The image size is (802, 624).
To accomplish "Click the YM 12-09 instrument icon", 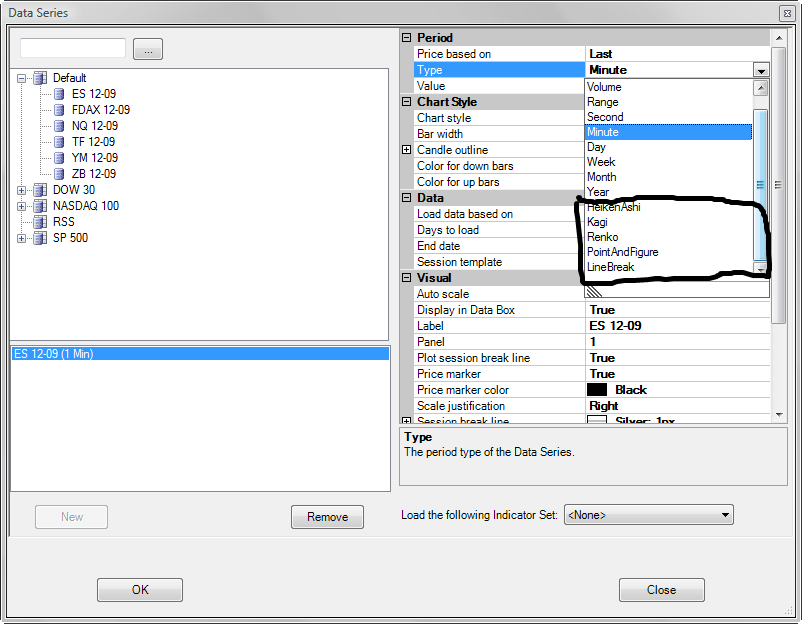I will coord(59,158).
